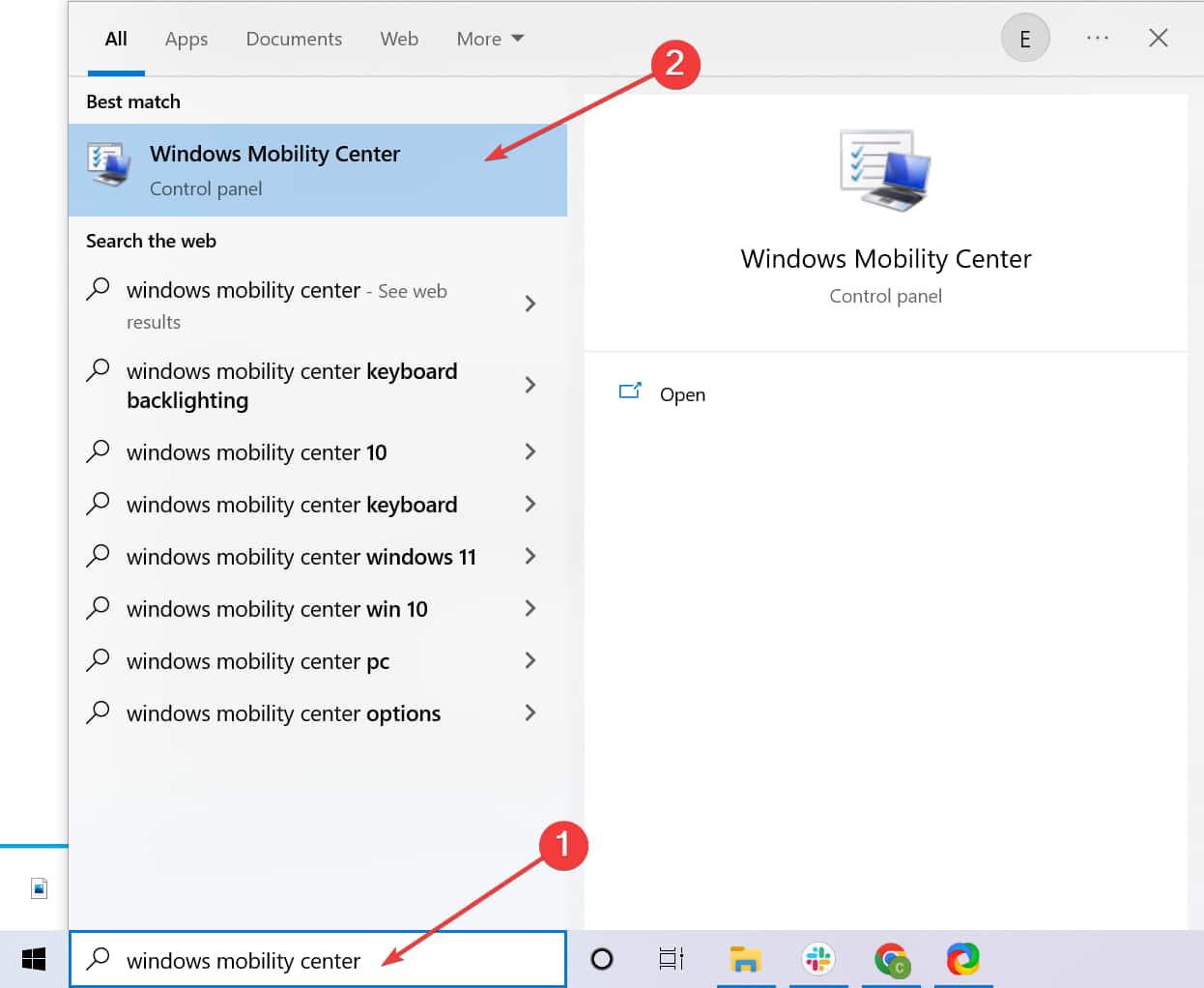Open the rightmost browser icon on the taskbar
The width and height of the screenshot is (1204, 988).
coord(963,959)
